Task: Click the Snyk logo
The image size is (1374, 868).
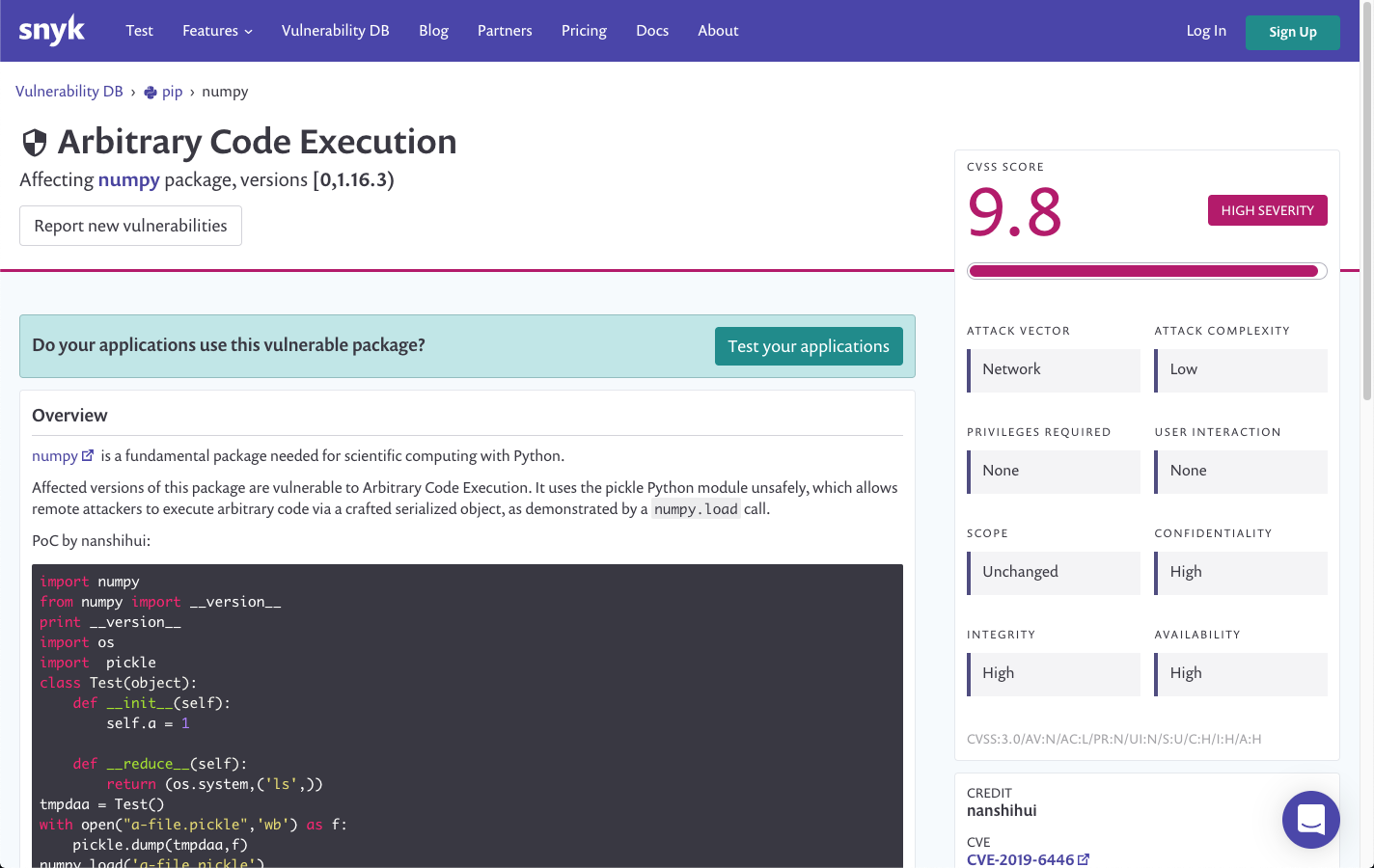Action: coord(52,31)
